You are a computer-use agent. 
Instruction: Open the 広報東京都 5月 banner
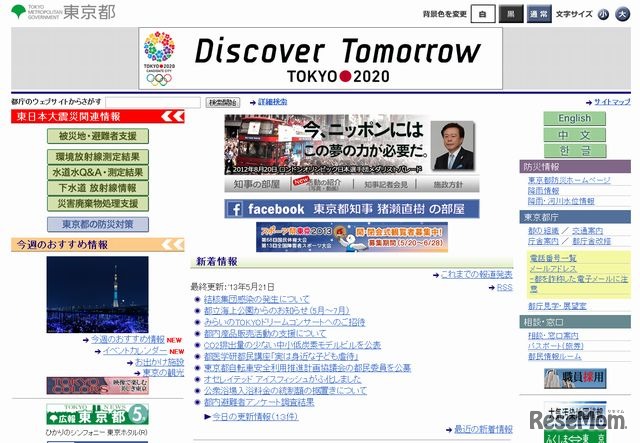click(98, 414)
